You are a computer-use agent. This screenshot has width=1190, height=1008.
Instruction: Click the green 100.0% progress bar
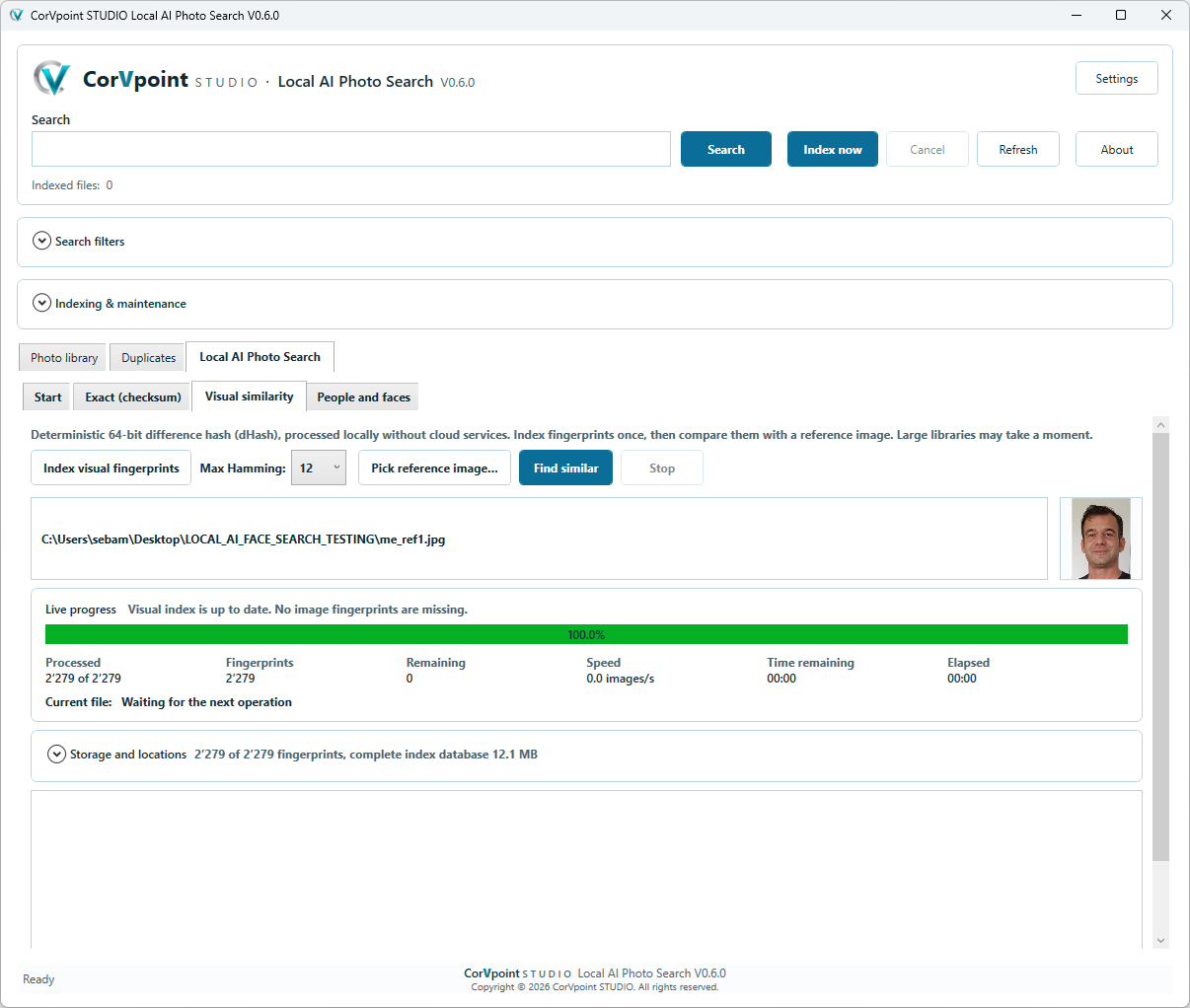click(x=586, y=634)
